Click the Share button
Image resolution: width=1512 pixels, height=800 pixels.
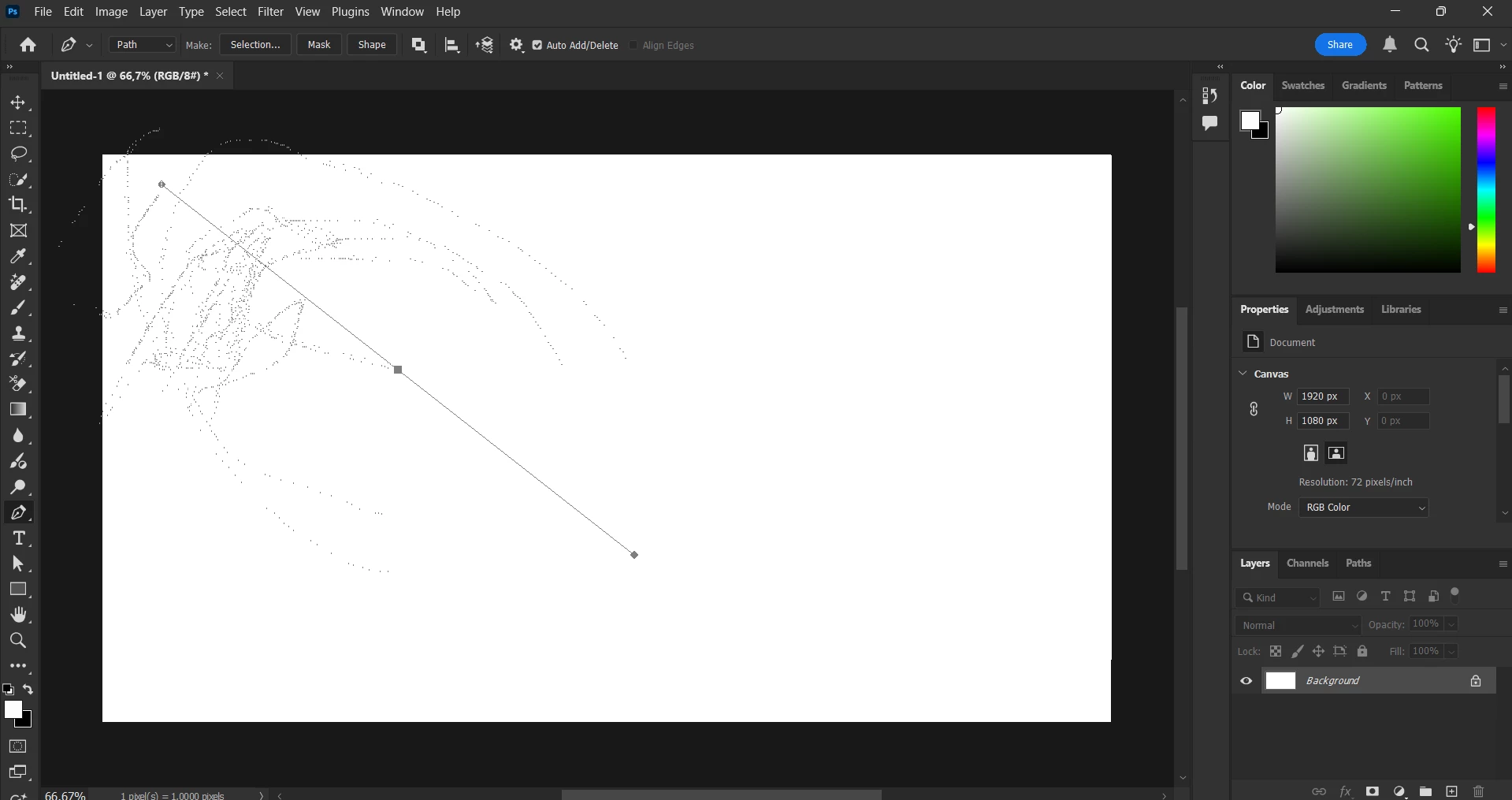pyautogui.click(x=1340, y=45)
